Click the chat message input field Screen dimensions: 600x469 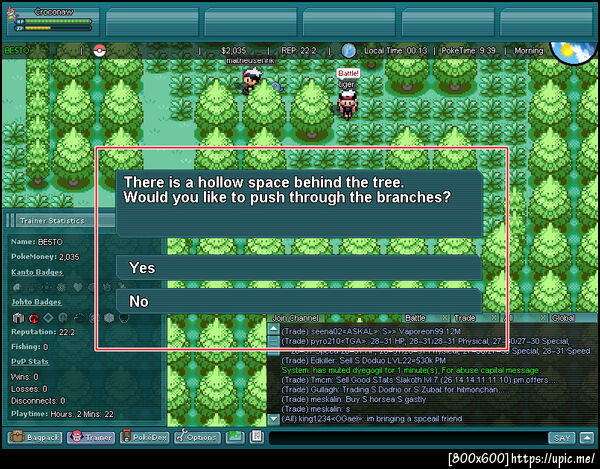408,438
